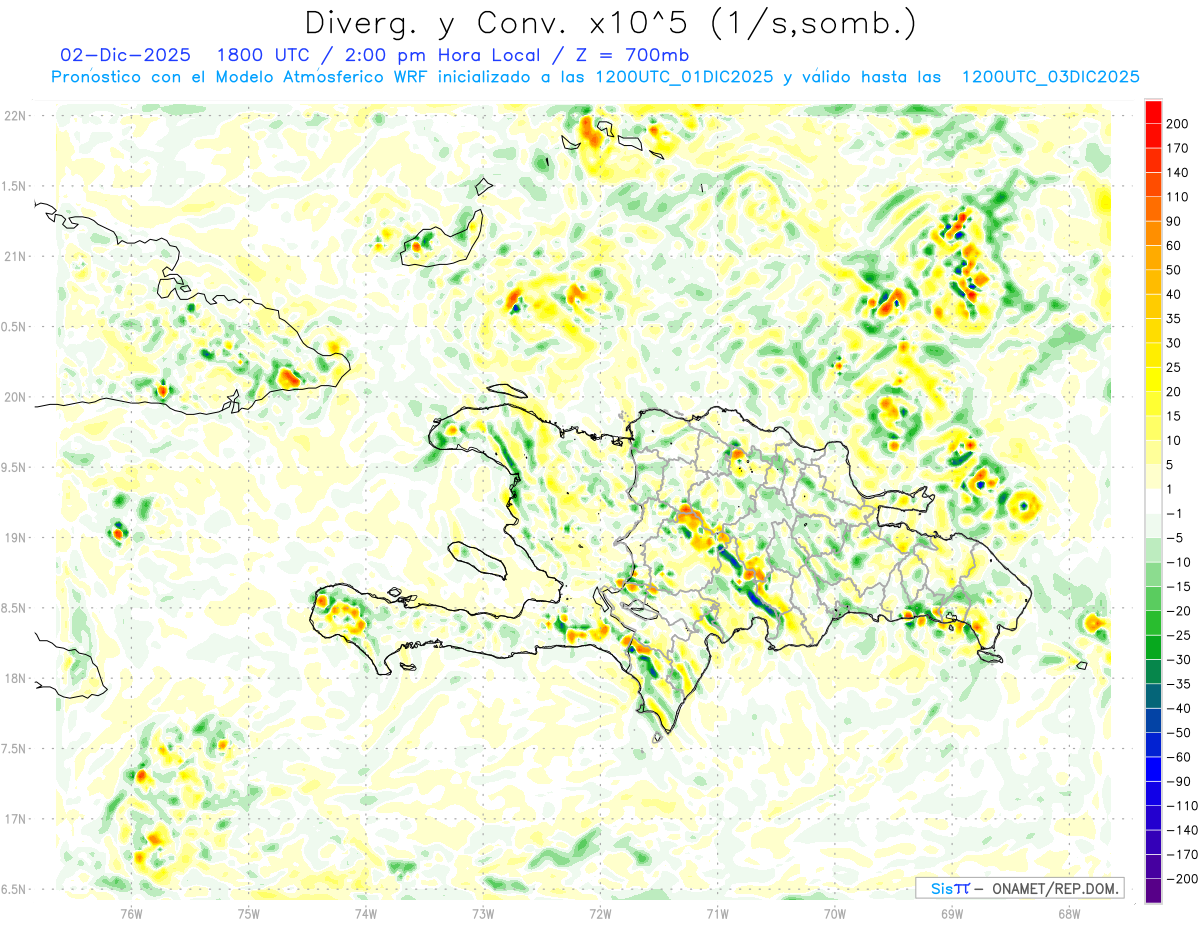The image size is (1200, 927).
Task: Click the '-15' color scale value
Action: 1180,586
